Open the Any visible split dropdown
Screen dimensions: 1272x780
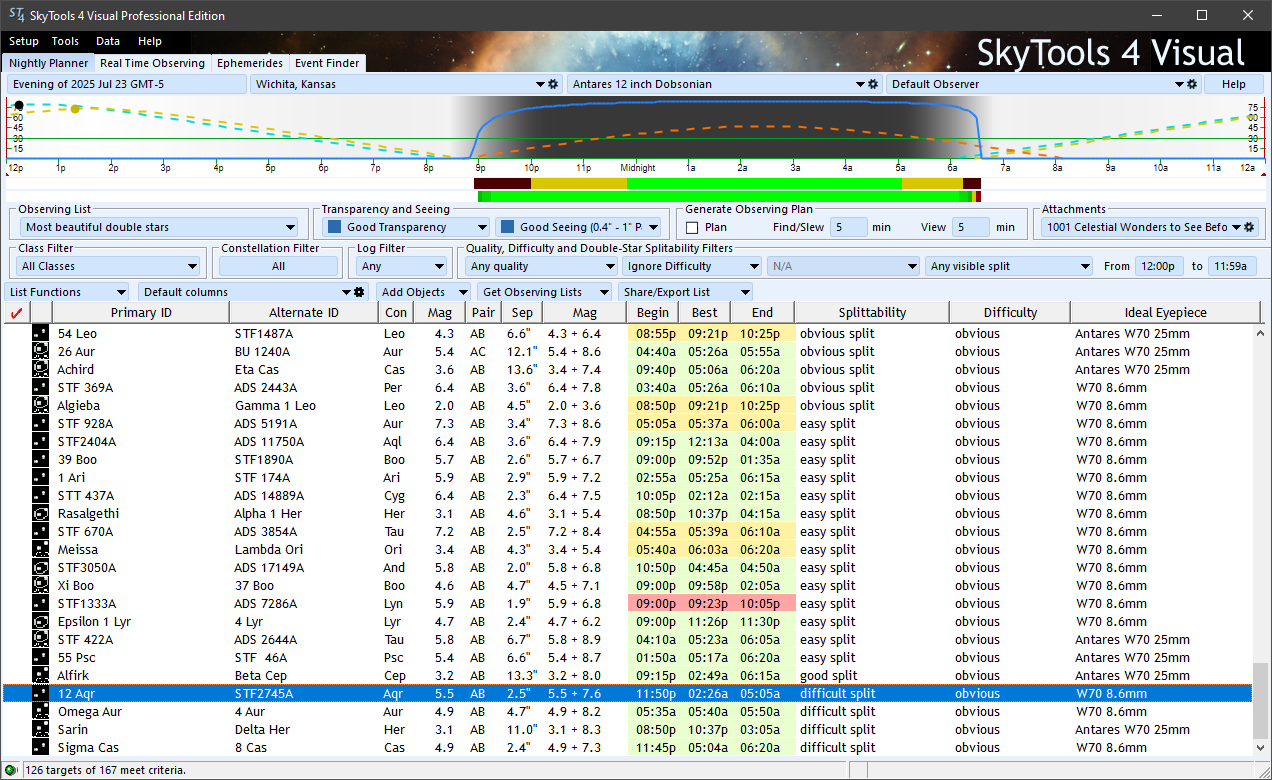[1010, 267]
